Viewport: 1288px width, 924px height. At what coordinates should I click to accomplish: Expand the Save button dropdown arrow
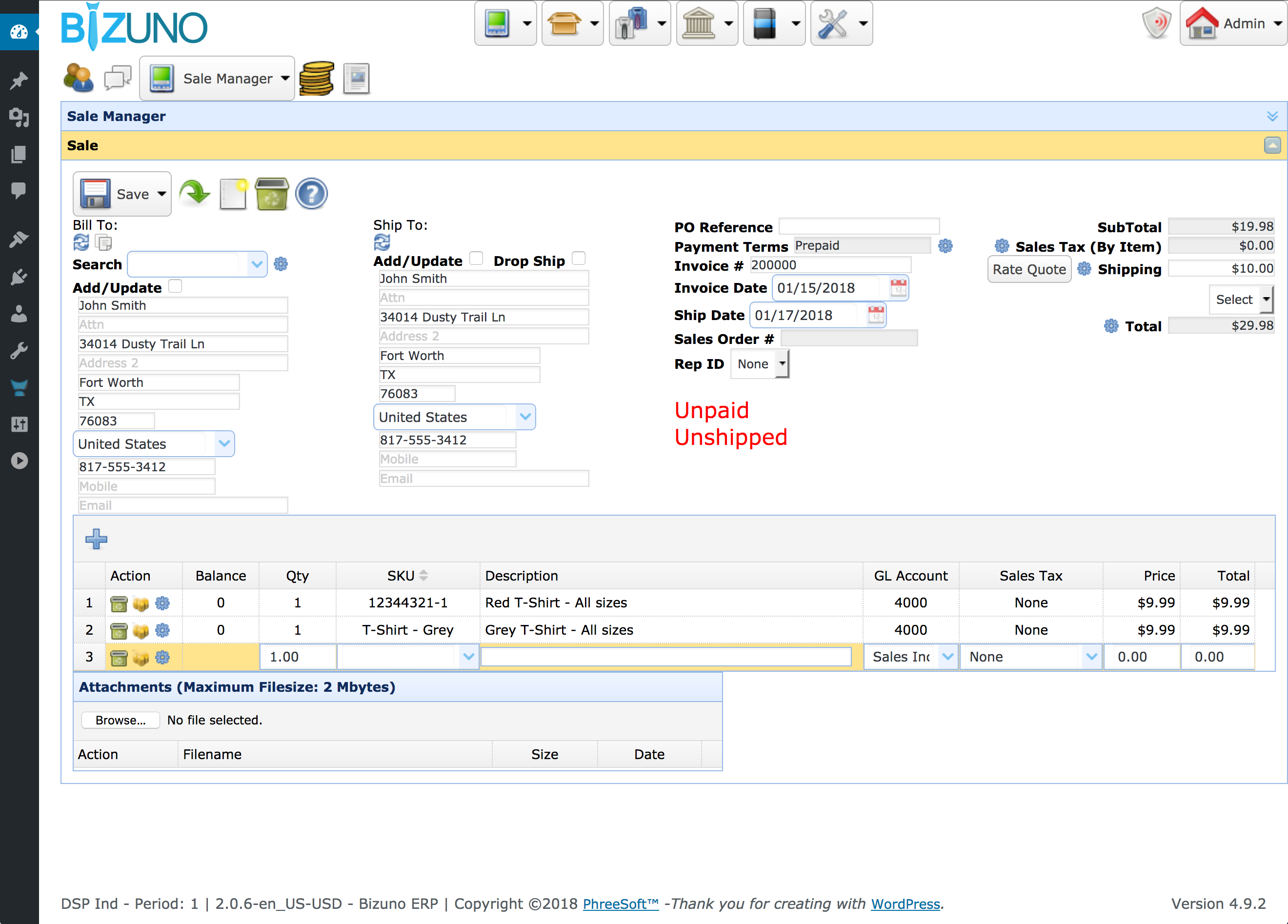(x=162, y=194)
